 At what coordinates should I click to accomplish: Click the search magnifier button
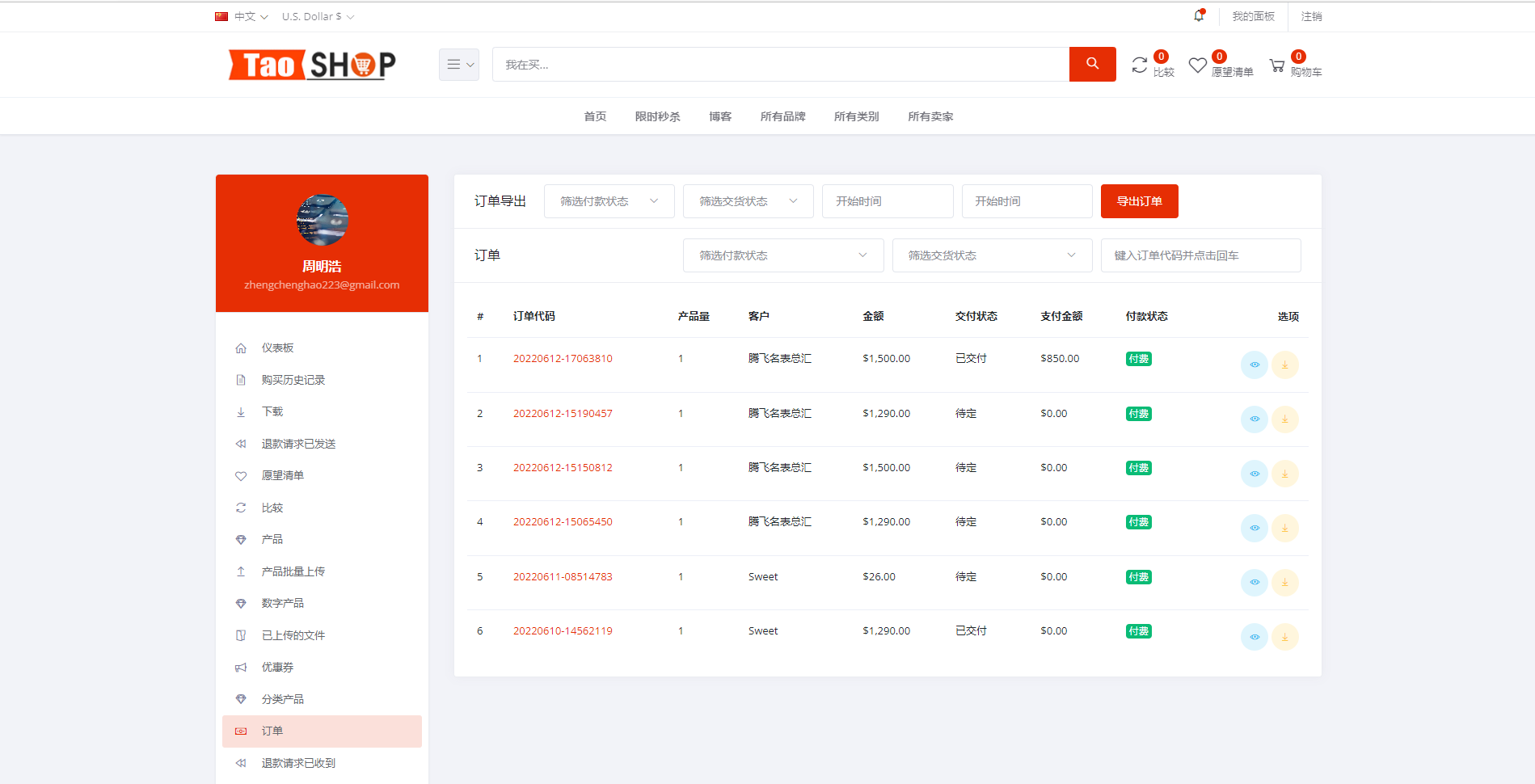click(1092, 64)
